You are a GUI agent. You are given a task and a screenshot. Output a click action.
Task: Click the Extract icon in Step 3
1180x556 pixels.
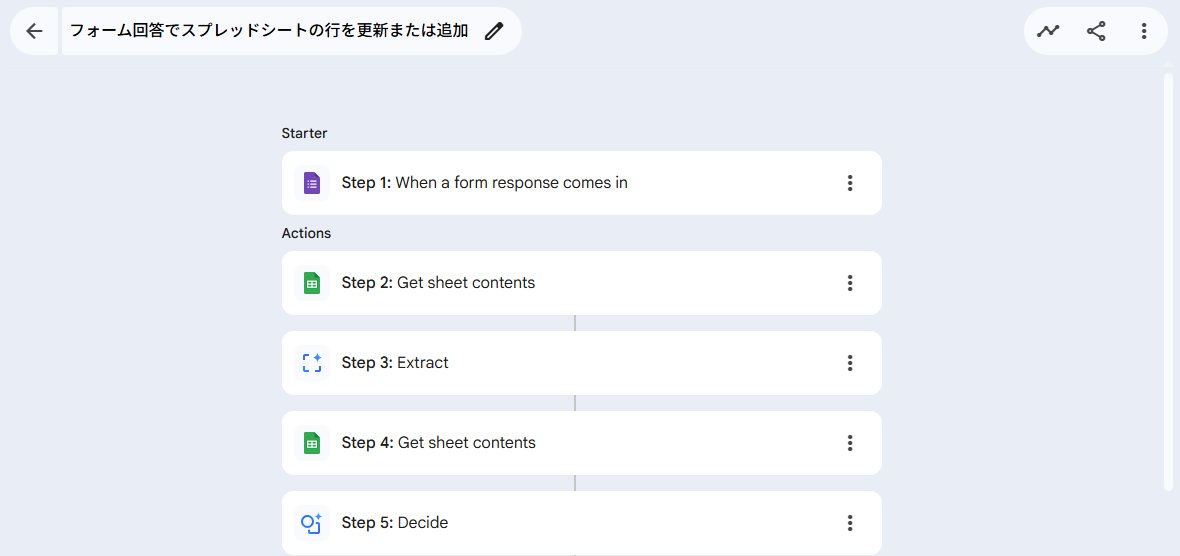pyautogui.click(x=312, y=363)
